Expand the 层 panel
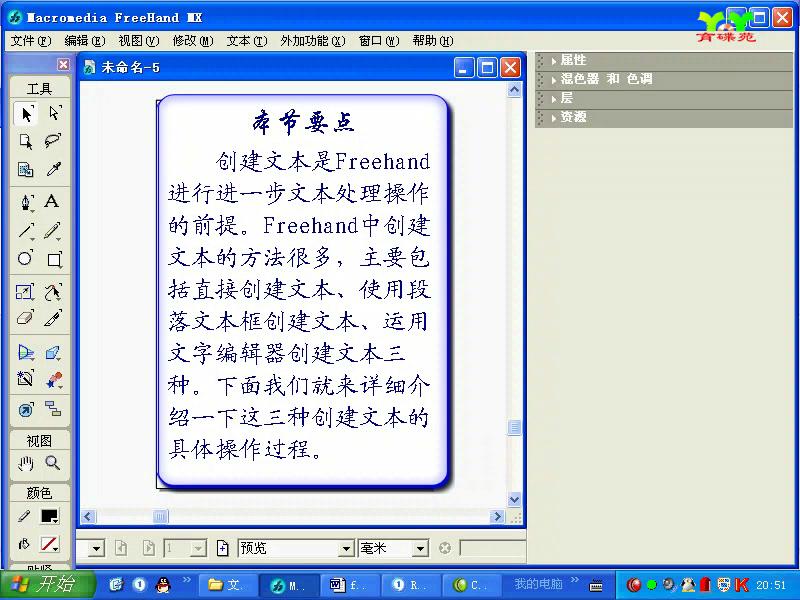 point(663,98)
